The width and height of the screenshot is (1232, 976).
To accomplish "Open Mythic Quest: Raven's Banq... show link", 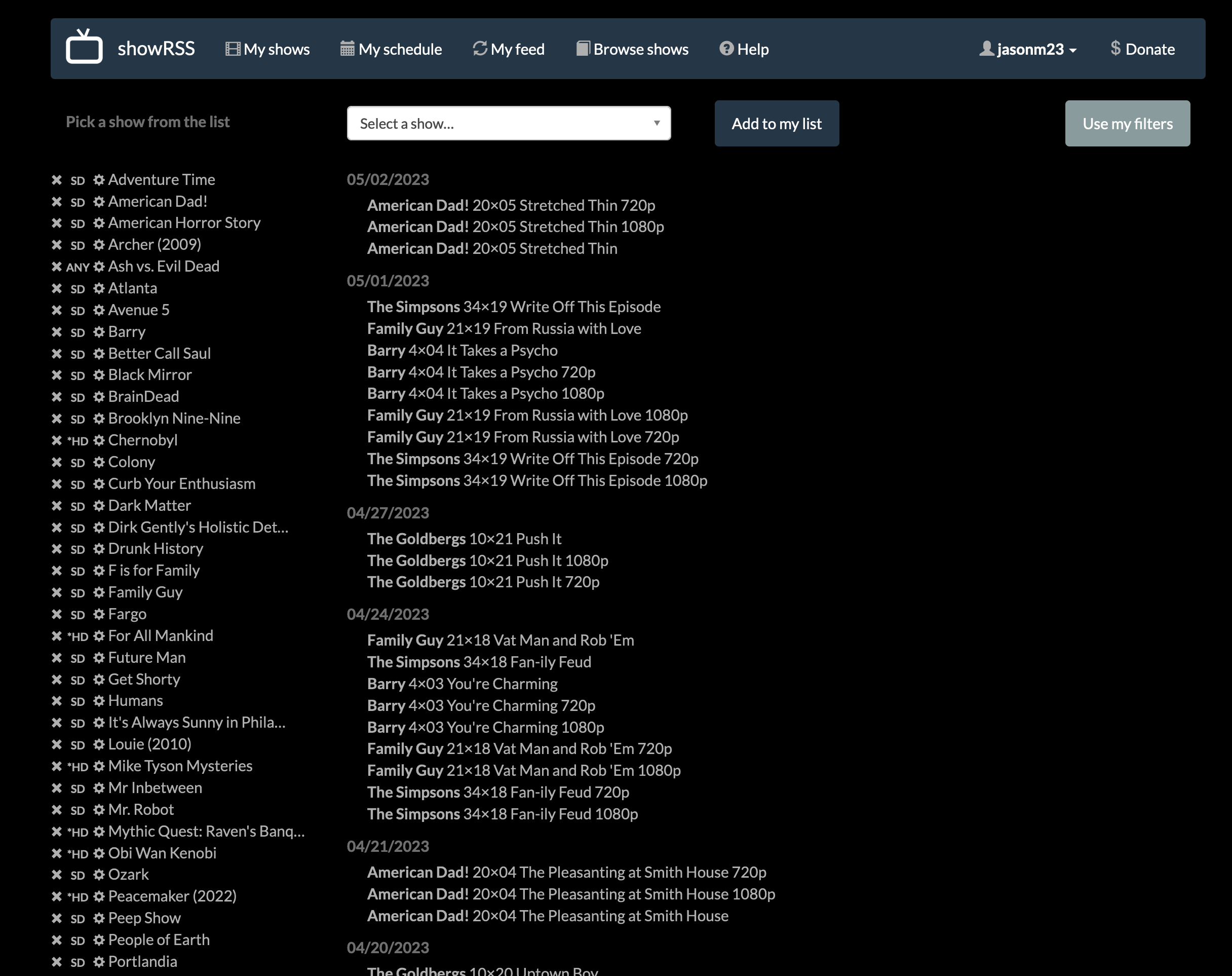I will point(207,831).
